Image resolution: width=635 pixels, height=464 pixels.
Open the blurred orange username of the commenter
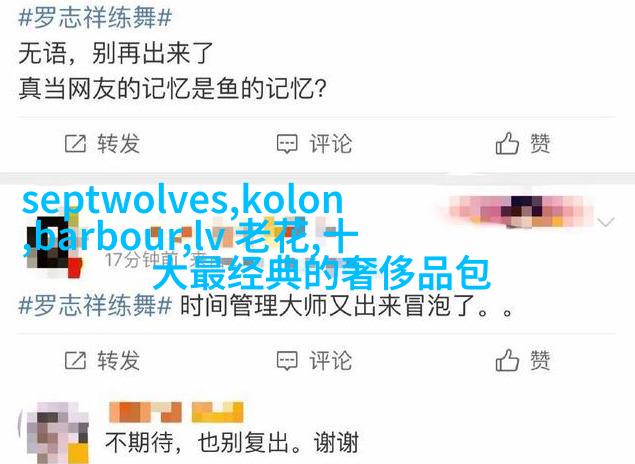coord(145,412)
